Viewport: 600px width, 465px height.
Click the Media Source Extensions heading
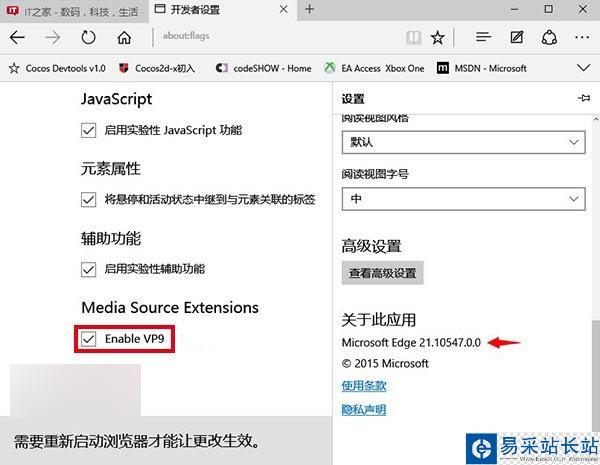pos(170,308)
